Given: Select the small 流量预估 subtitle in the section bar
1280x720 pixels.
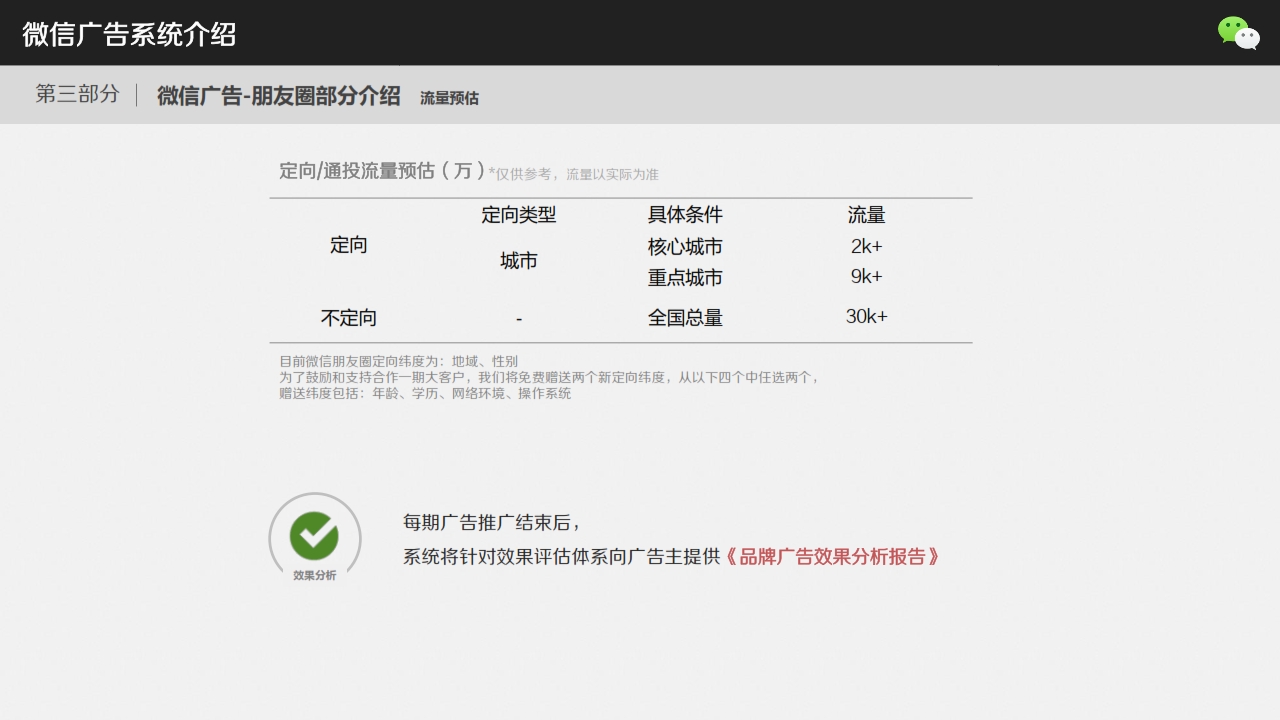Looking at the screenshot, I should click(x=449, y=98).
